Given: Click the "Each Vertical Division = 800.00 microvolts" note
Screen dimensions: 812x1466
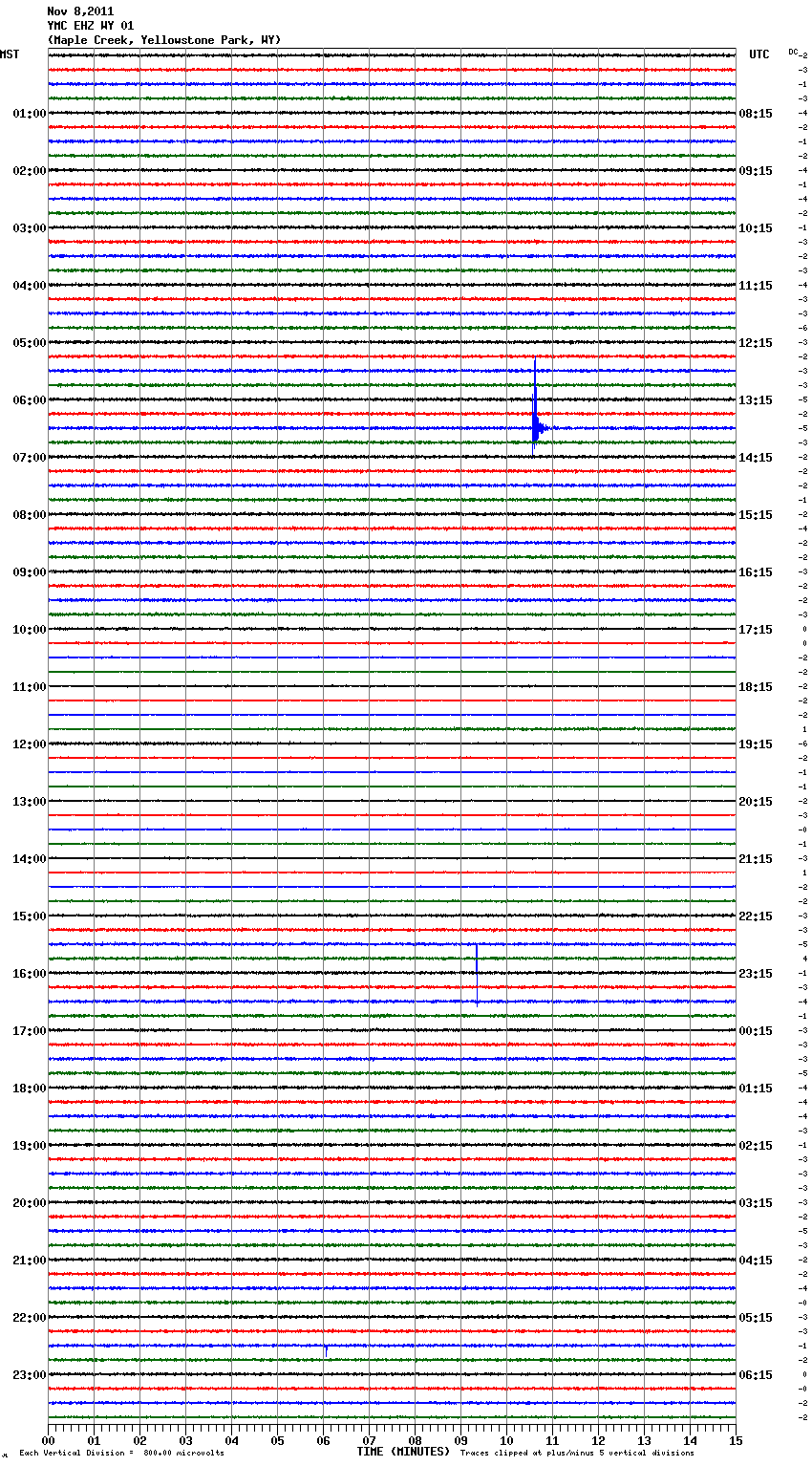Looking at the screenshot, I should click(x=121, y=1454).
